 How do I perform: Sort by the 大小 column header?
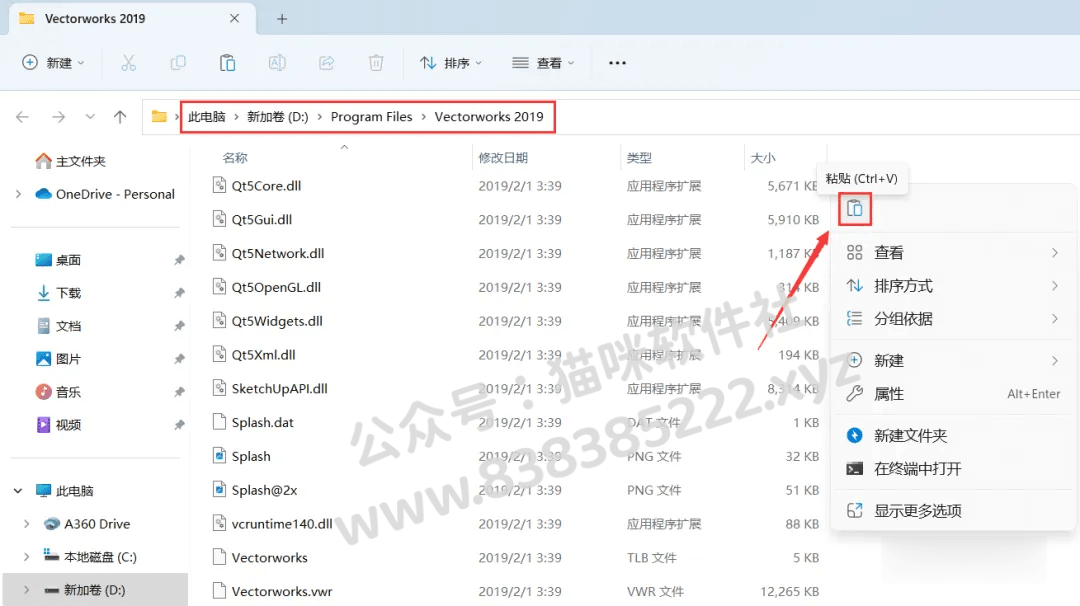pos(763,158)
